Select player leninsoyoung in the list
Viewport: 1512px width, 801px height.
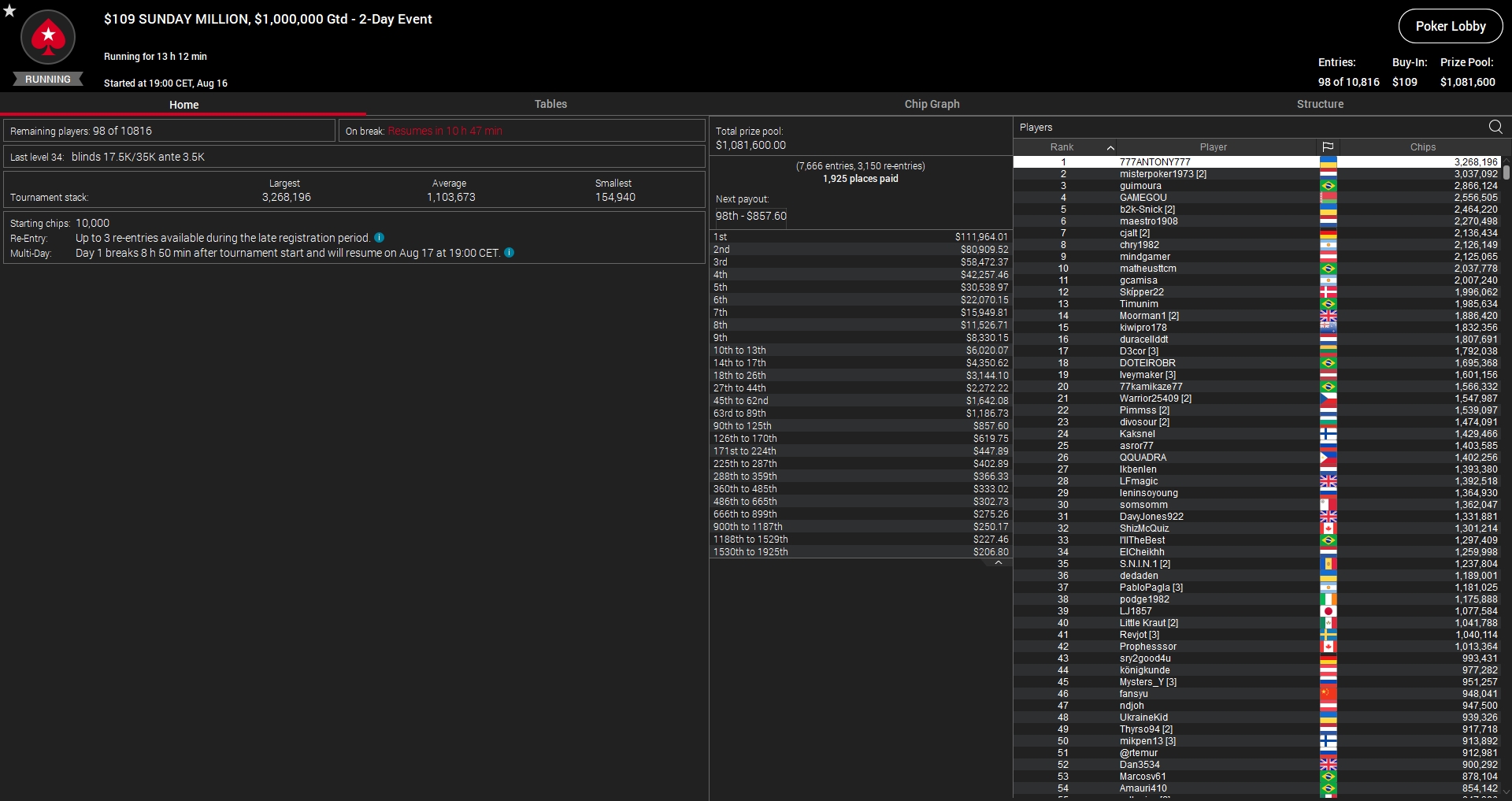point(1257,493)
